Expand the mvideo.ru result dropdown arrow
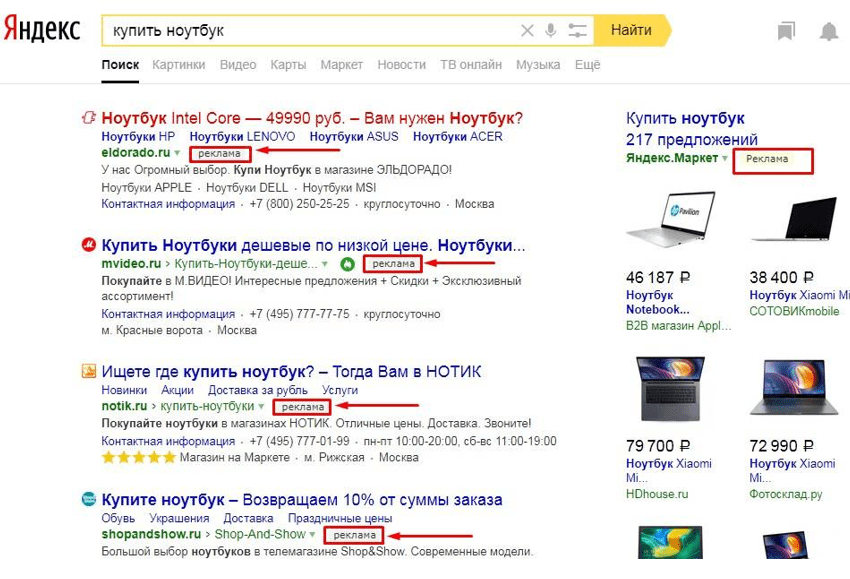The height and width of the screenshot is (579, 850). (325, 264)
